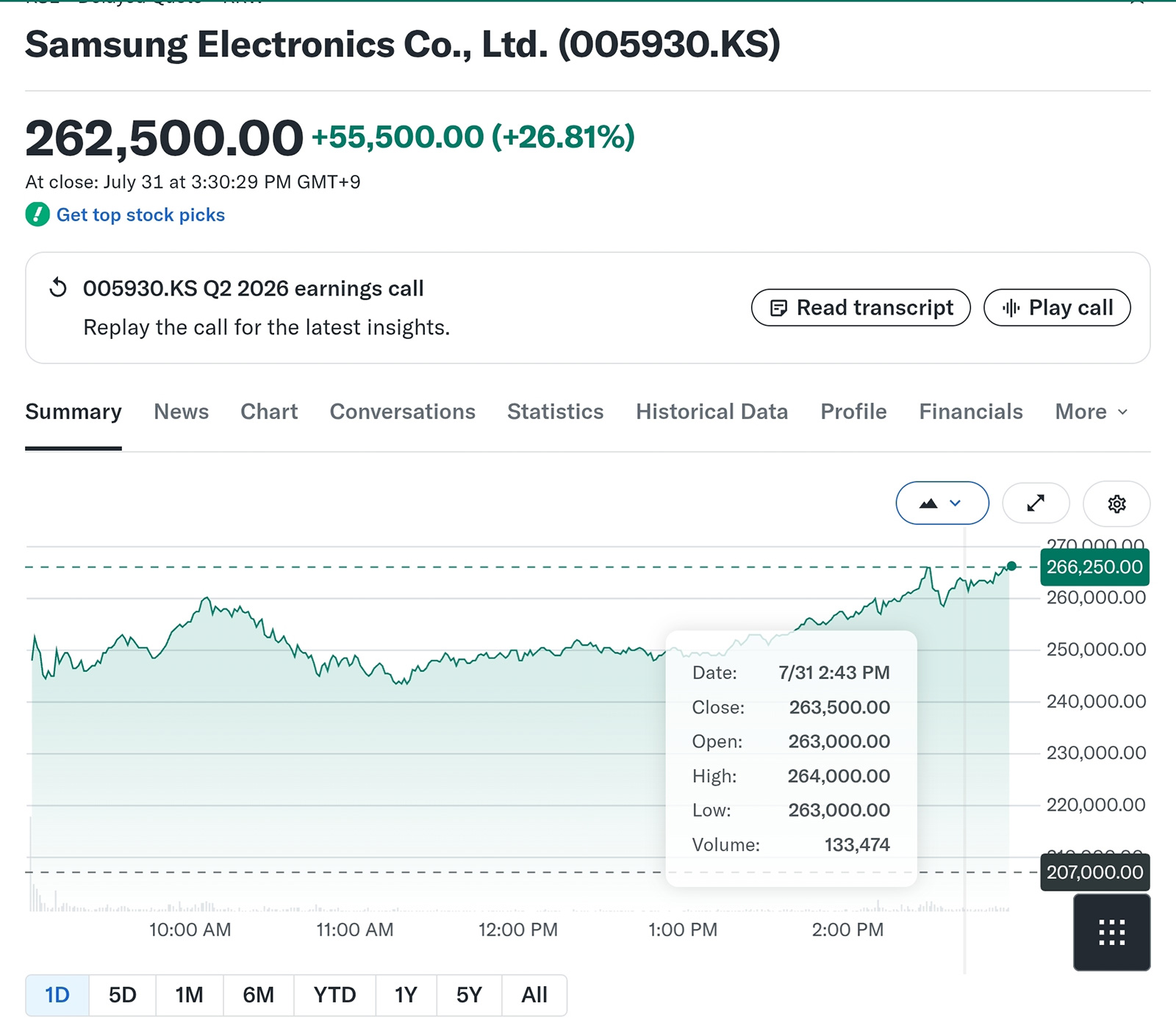1176x1034 pixels.
Task: Open the Financials tab
Action: pyautogui.click(x=970, y=412)
